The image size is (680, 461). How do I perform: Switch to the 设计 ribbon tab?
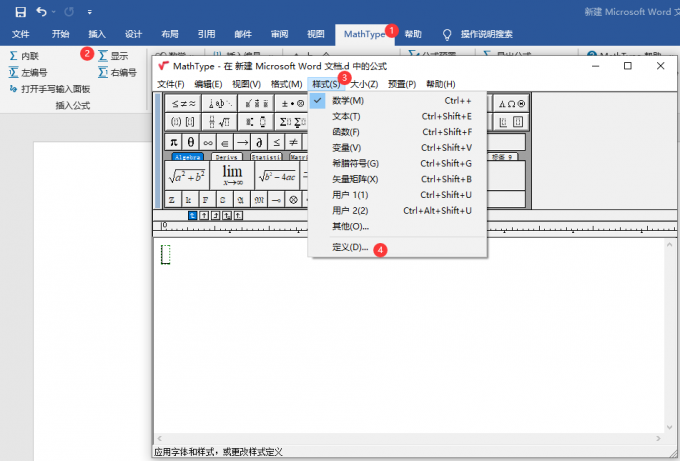point(133,34)
